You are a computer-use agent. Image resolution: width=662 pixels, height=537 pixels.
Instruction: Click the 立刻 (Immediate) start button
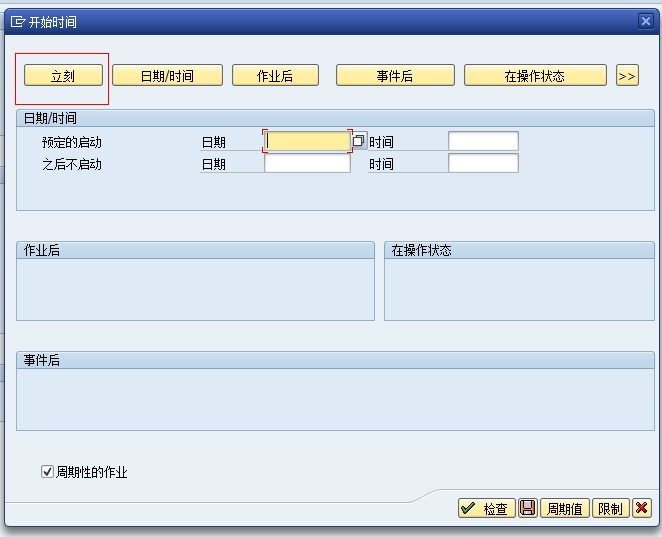pyautogui.click(x=63, y=76)
